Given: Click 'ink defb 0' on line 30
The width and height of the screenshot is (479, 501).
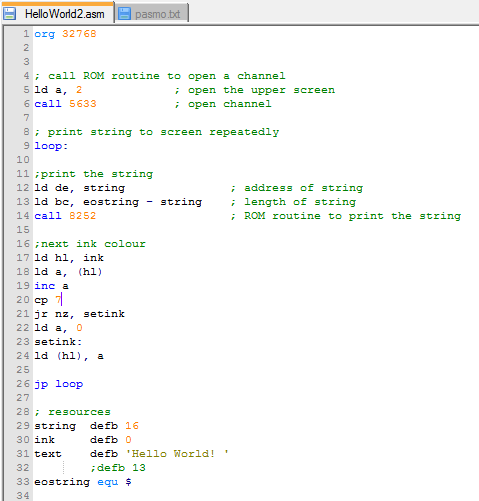Looking at the screenshot, I should pos(83,440).
